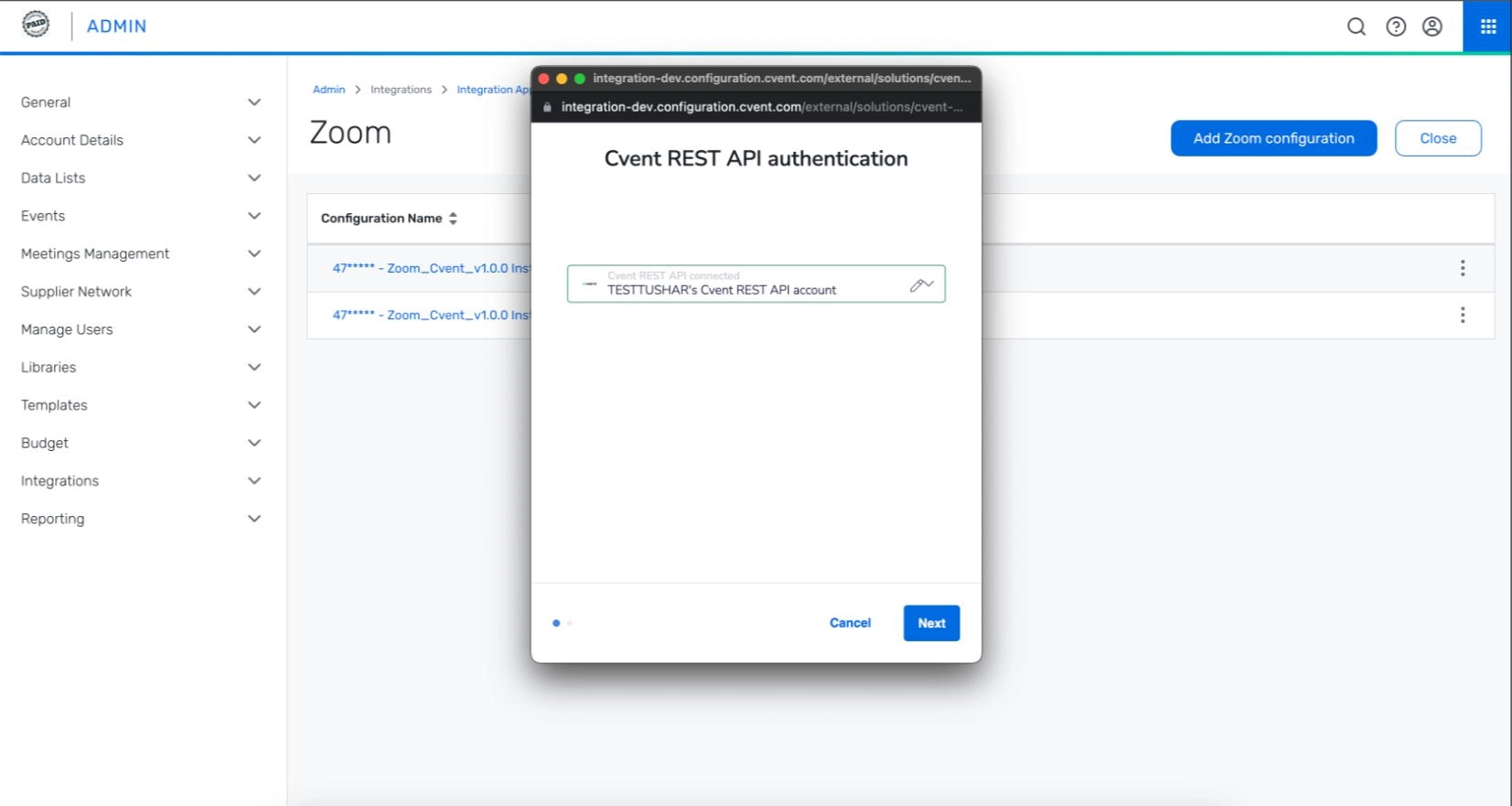1512x806 pixels.
Task: Click the Next button in the dialog
Action: [x=931, y=623]
